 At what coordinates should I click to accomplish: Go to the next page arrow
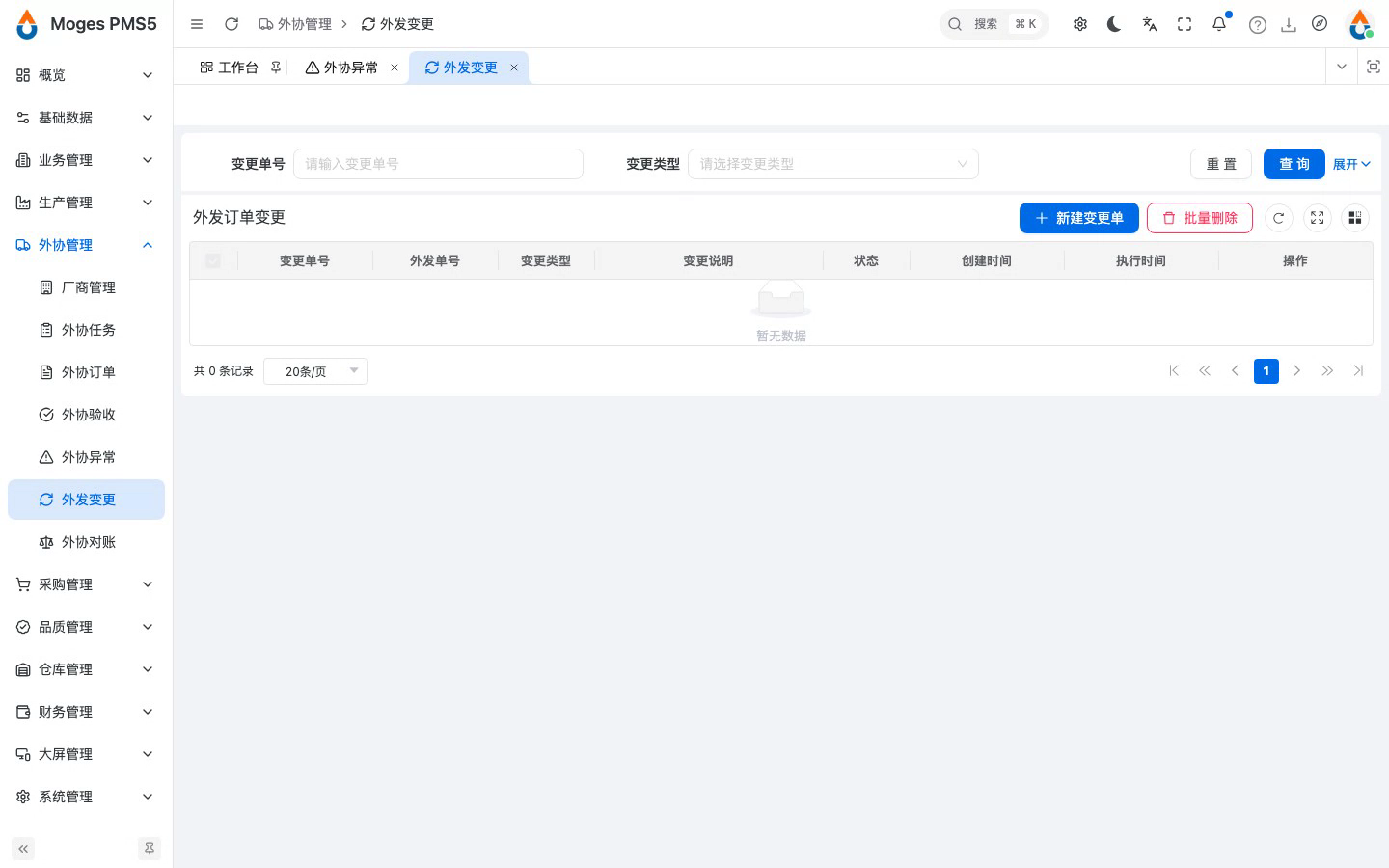click(1297, 370)
